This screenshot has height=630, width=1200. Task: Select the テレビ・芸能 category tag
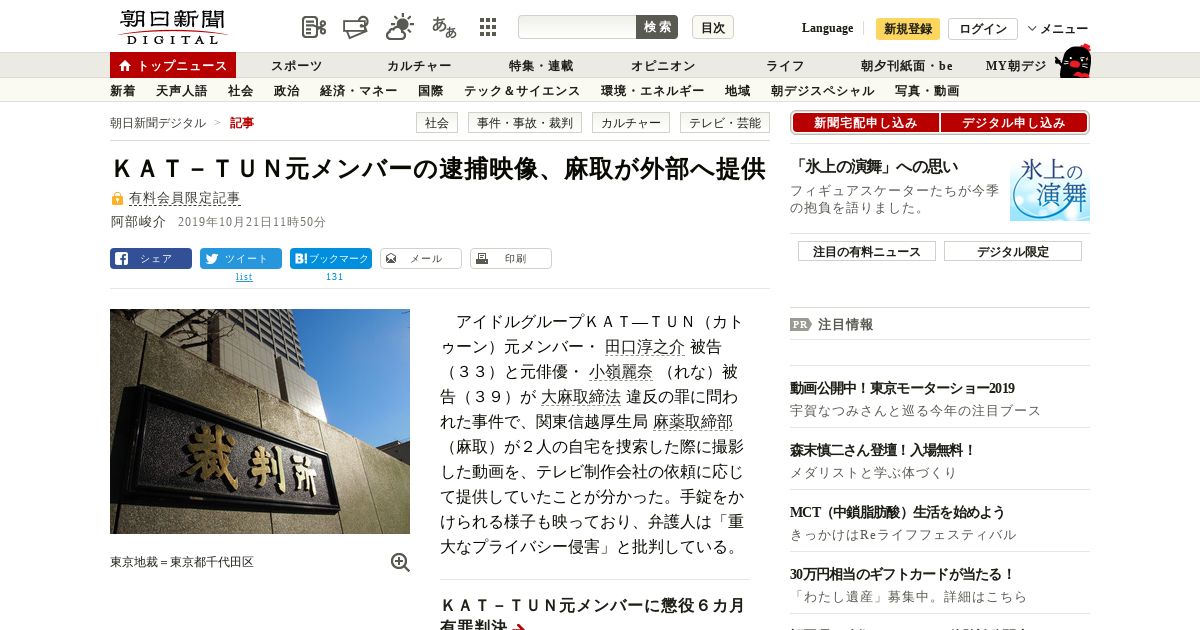pos(725,123)
